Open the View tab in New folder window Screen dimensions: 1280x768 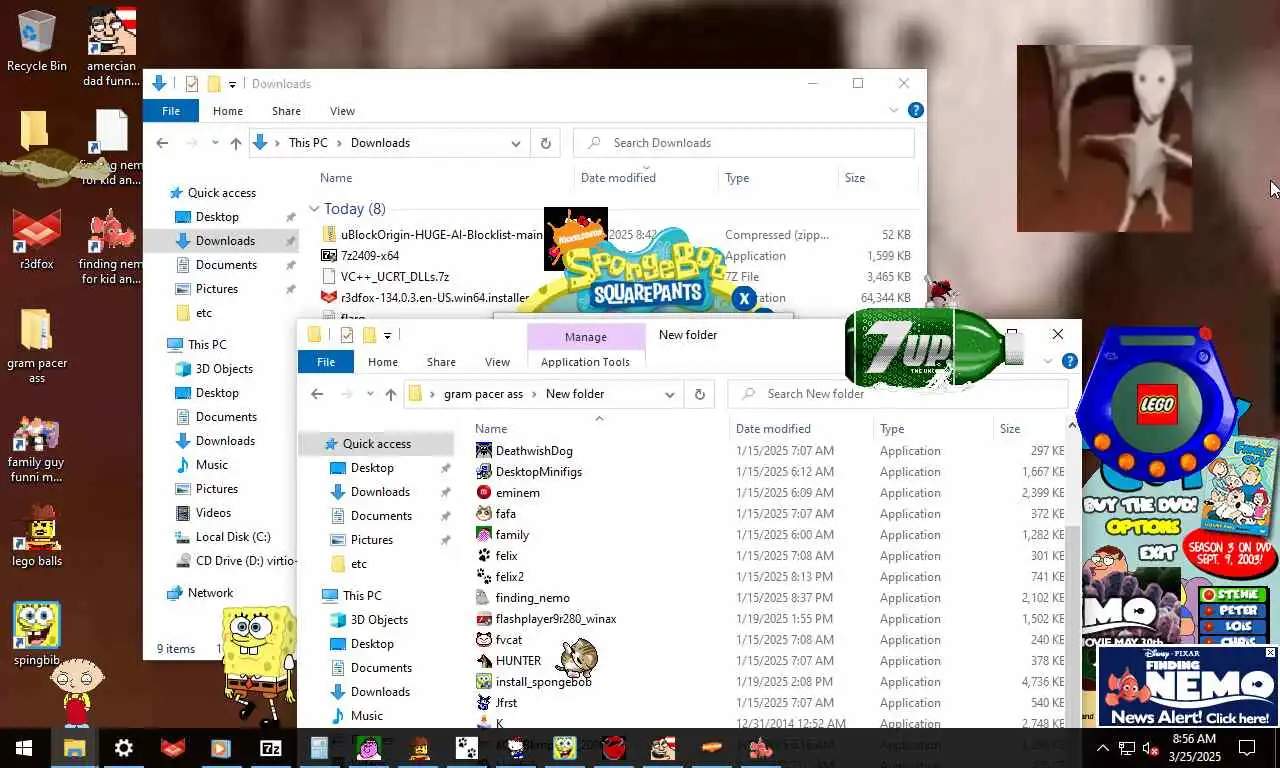pos(498,362)
